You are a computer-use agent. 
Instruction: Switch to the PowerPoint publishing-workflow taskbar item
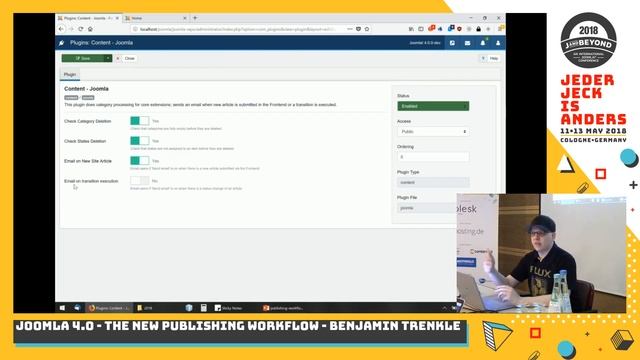pos(283,308)
